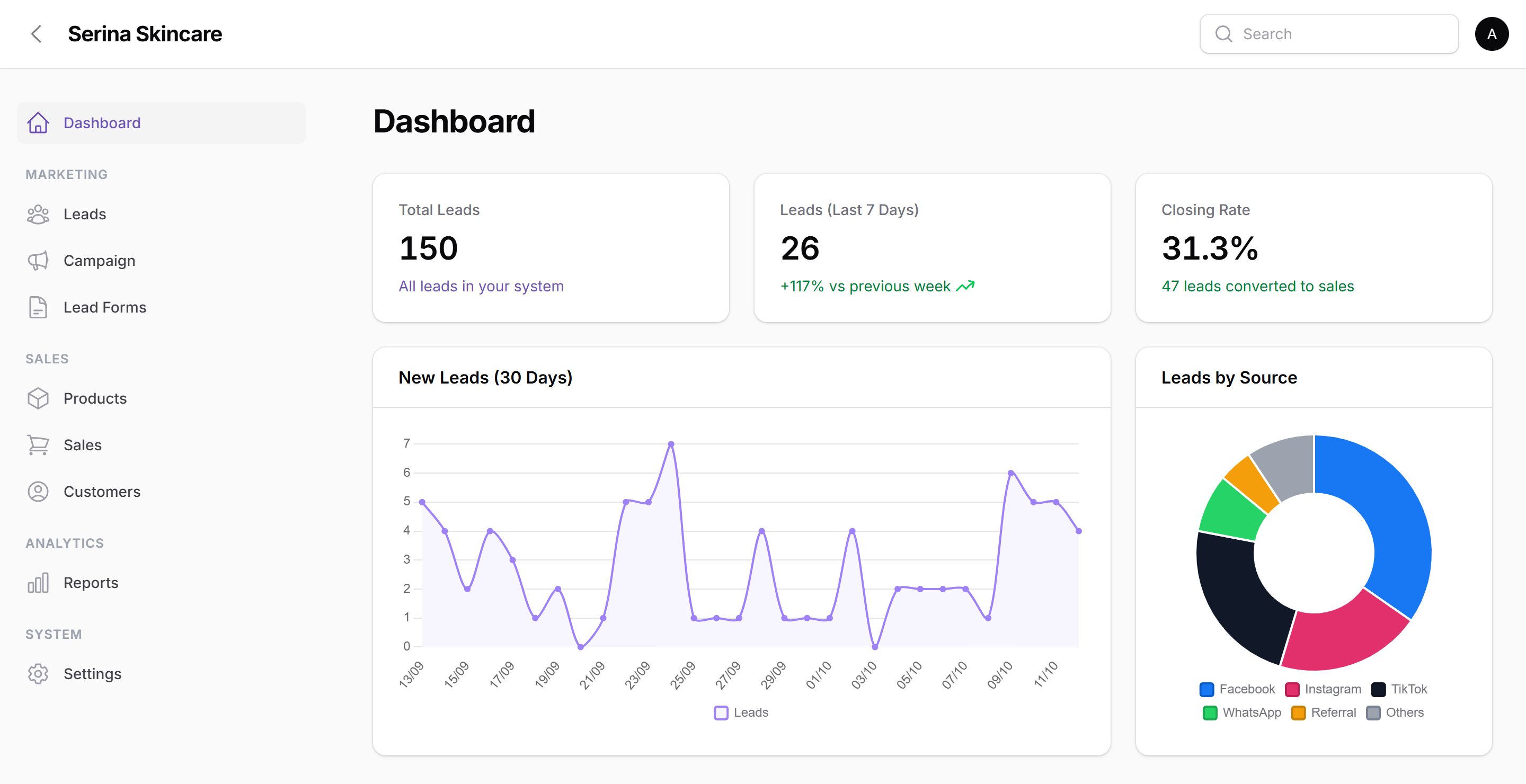
Task: Focus the Search input field
Action: (1329, 34)
